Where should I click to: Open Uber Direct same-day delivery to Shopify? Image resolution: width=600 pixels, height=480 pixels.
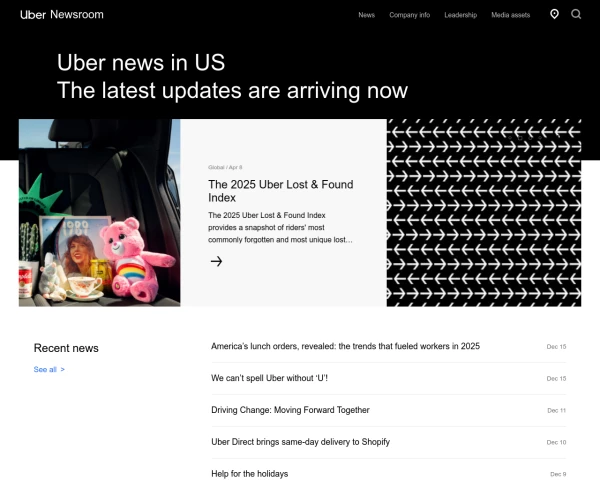300,442
